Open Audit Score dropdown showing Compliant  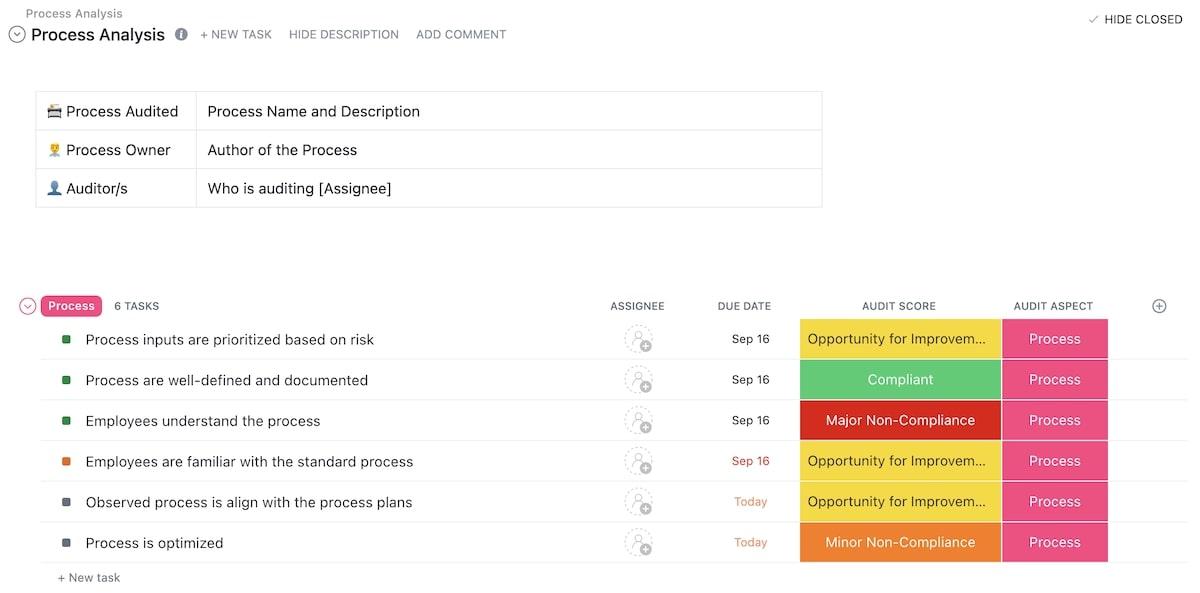coord(900,380)
